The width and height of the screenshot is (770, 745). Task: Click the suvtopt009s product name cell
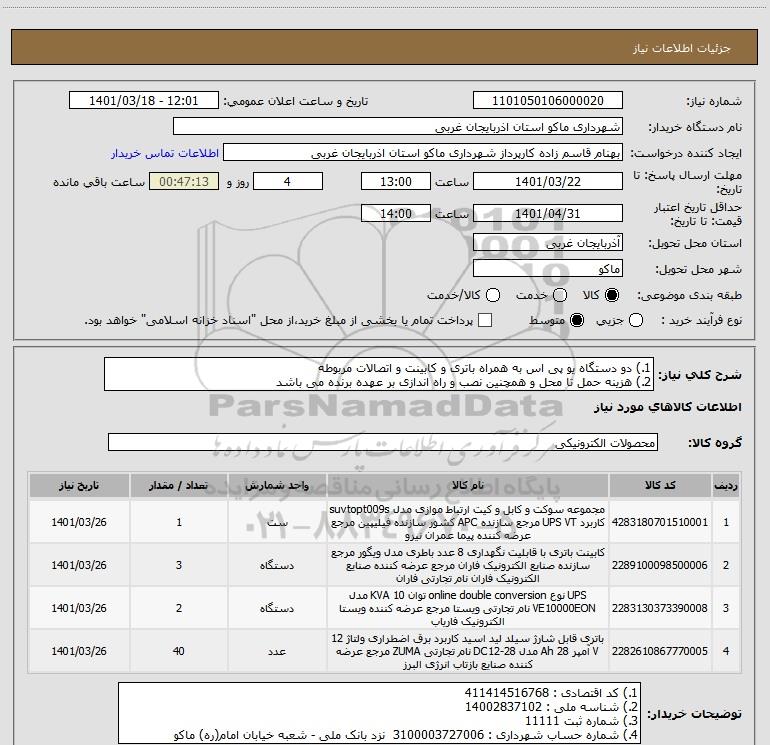[468, 522]
